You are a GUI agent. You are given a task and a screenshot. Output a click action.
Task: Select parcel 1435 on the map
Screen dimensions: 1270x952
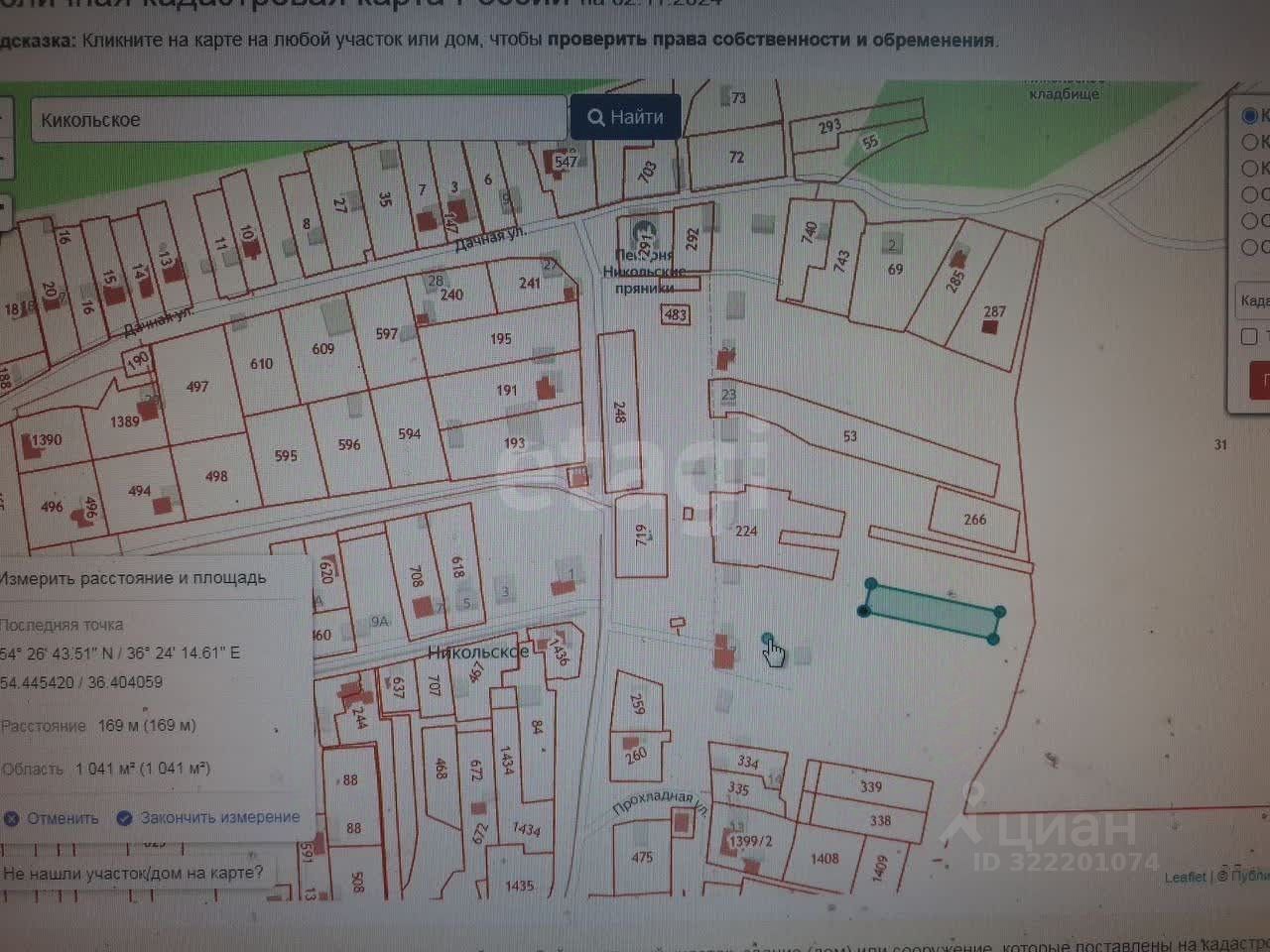click(x=519, y=885)
